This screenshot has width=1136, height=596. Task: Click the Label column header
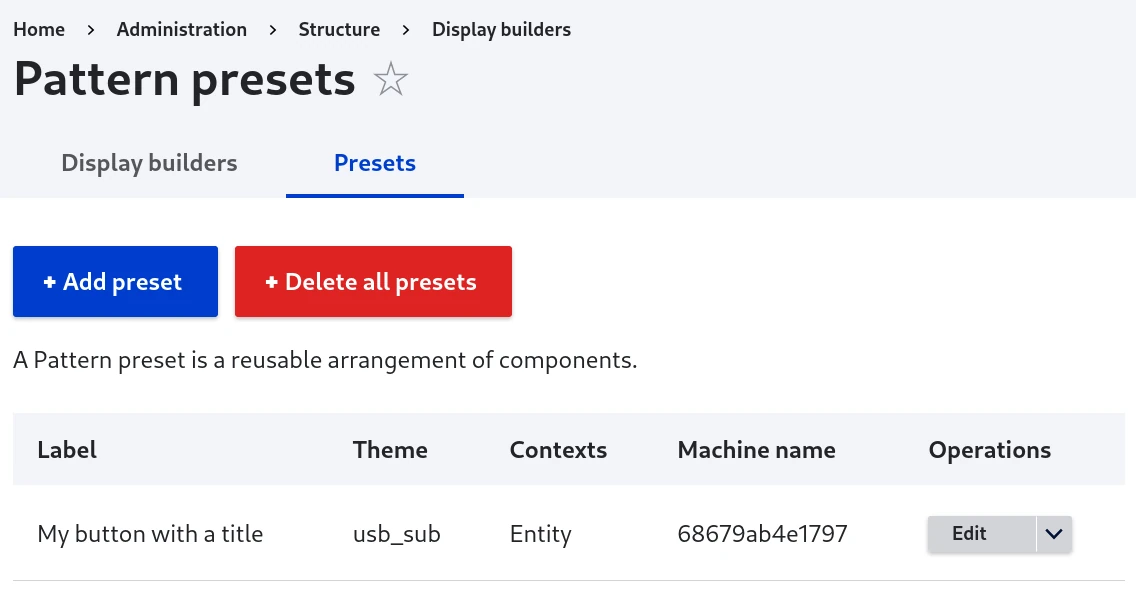point(67,450)
